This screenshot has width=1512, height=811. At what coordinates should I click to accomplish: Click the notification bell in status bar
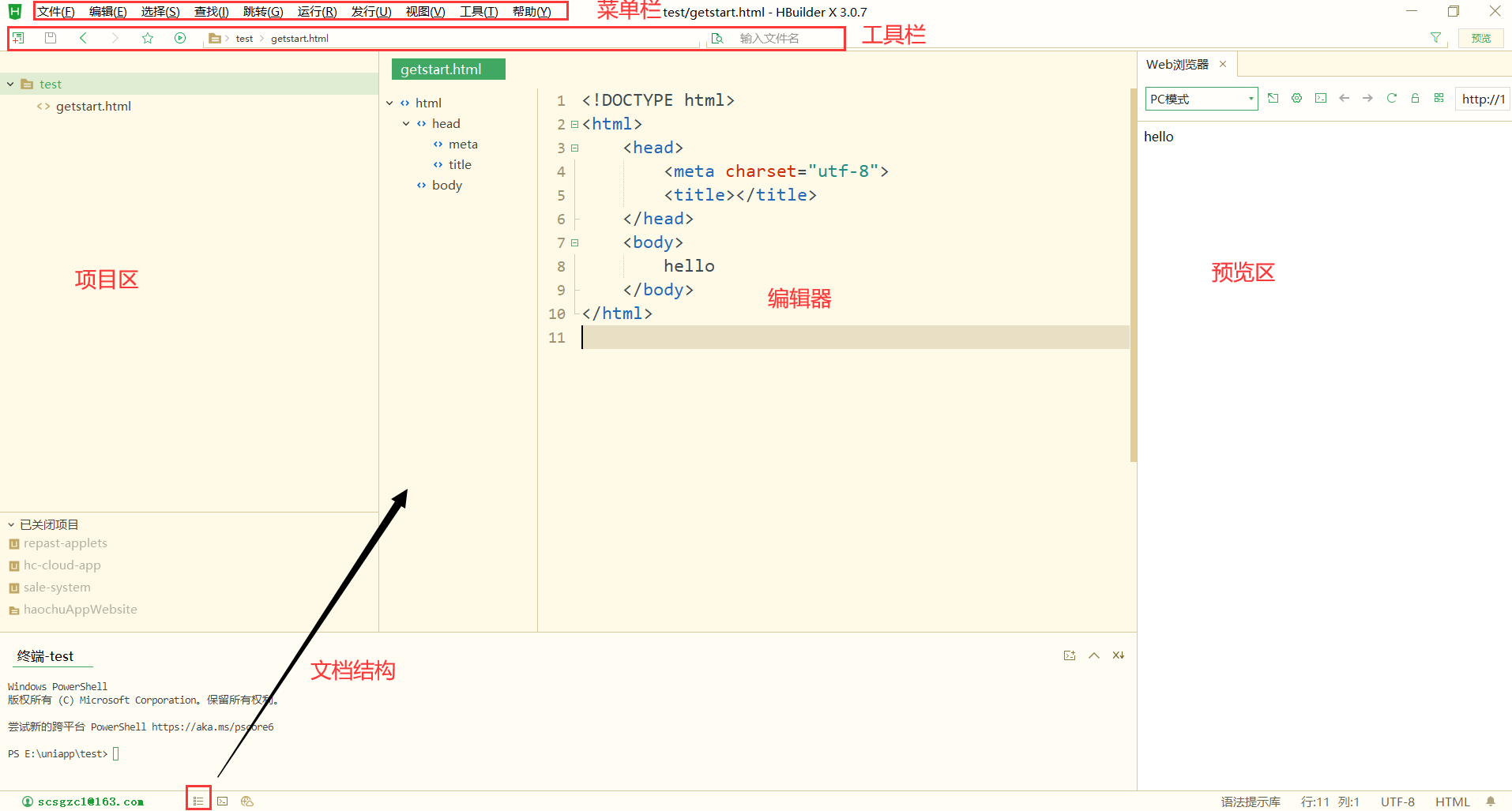(x=1491, y=802)
